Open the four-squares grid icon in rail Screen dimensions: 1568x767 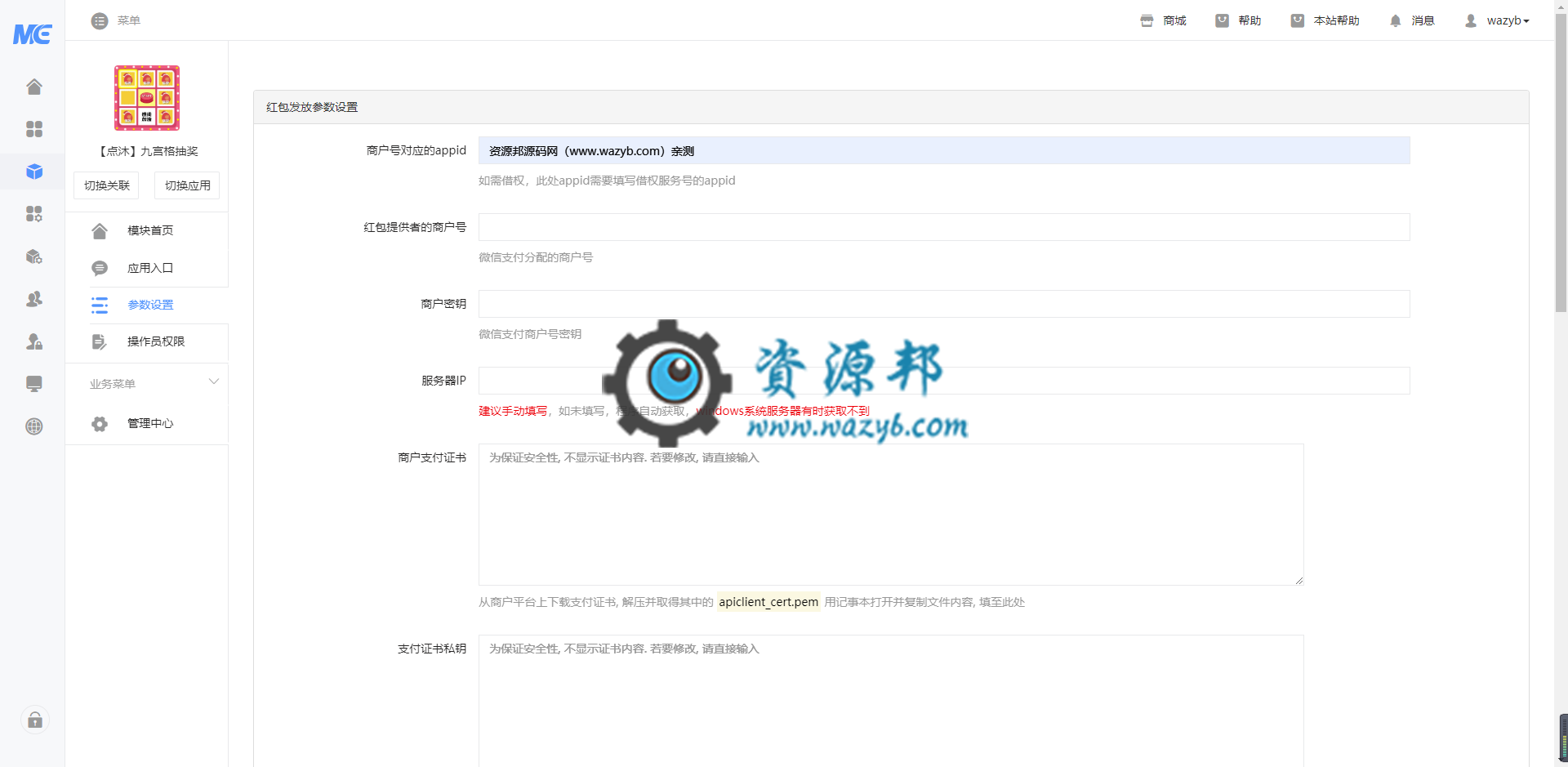coord(34,129)
